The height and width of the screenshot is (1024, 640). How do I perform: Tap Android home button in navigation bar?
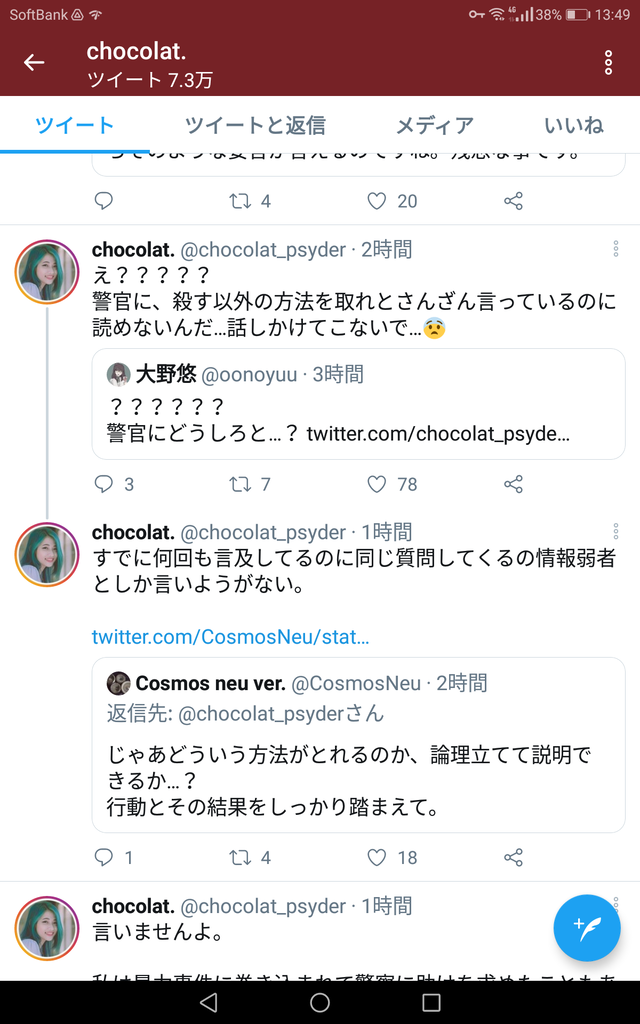tap(319, 1002)
